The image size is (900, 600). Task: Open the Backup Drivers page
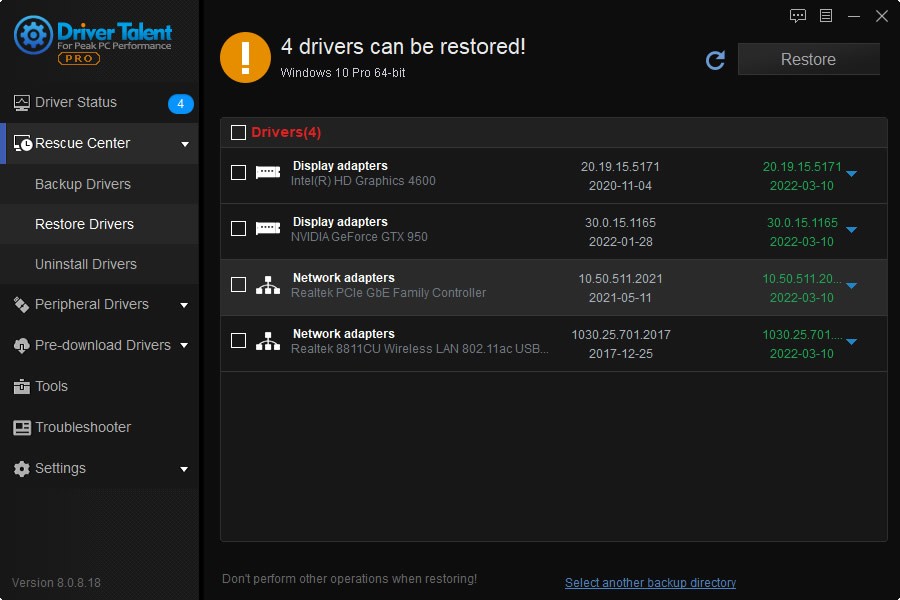click(x=83, y=184)
